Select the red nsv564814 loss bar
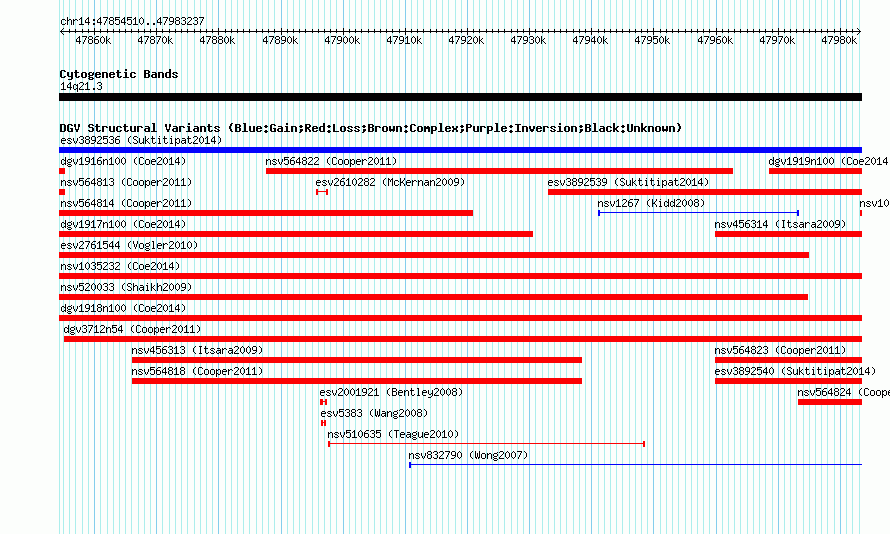890x534 pixels. click(266, 213)
